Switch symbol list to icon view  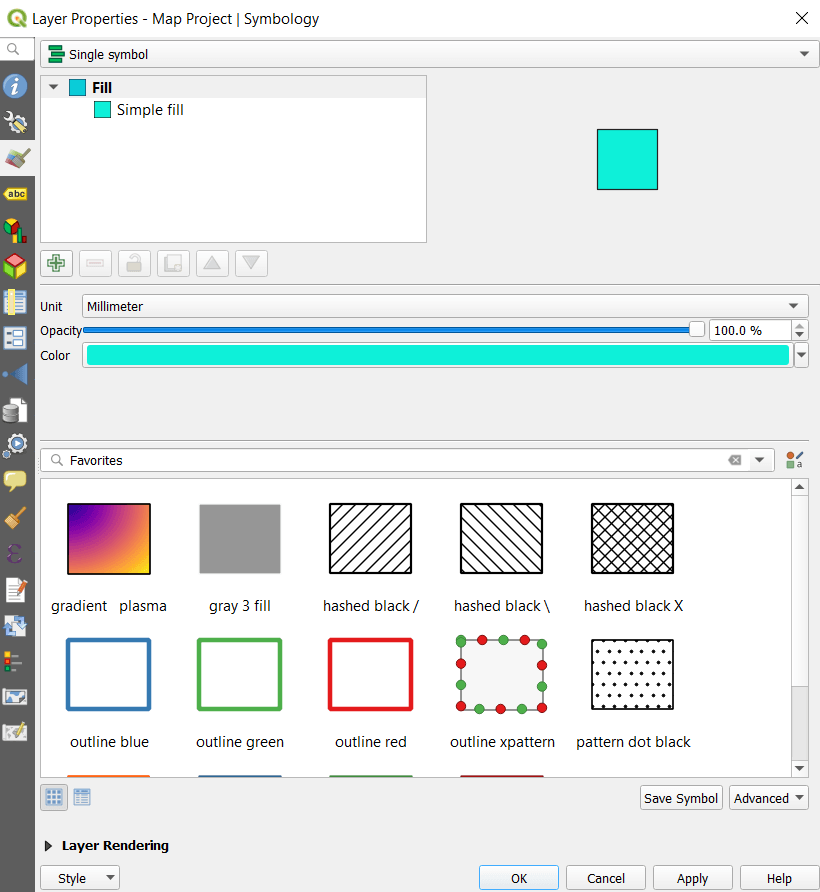click(54, 797)
